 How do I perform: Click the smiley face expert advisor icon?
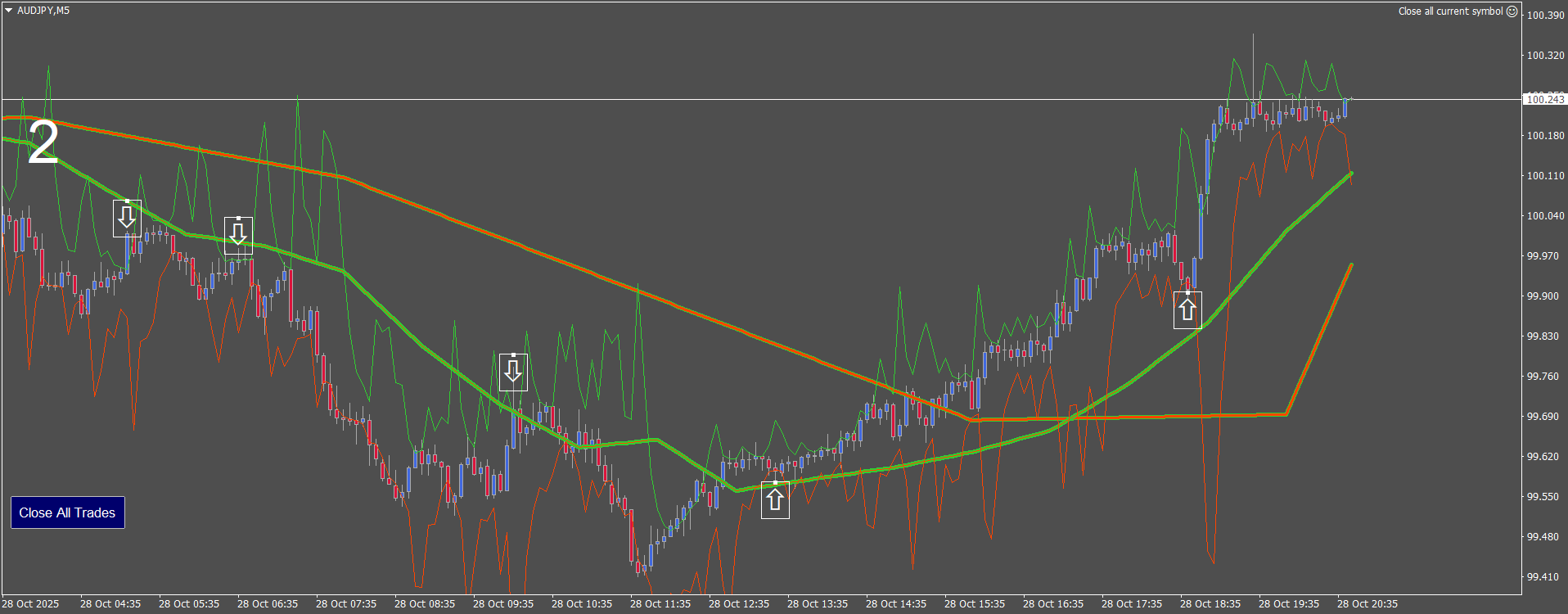pos(1512,11)
